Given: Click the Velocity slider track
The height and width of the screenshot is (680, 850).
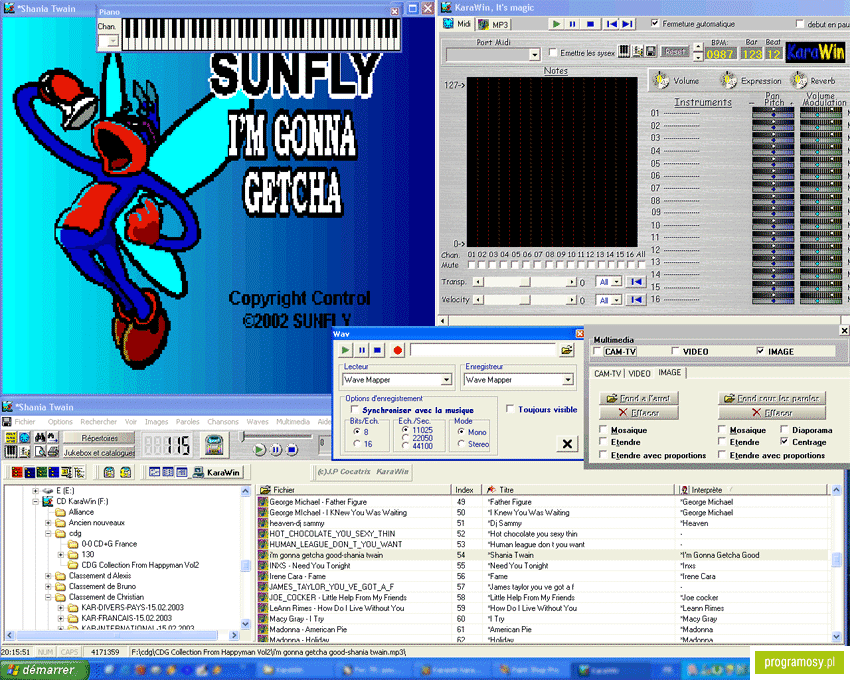Looking at the screenshot, I should coord(525,300).
